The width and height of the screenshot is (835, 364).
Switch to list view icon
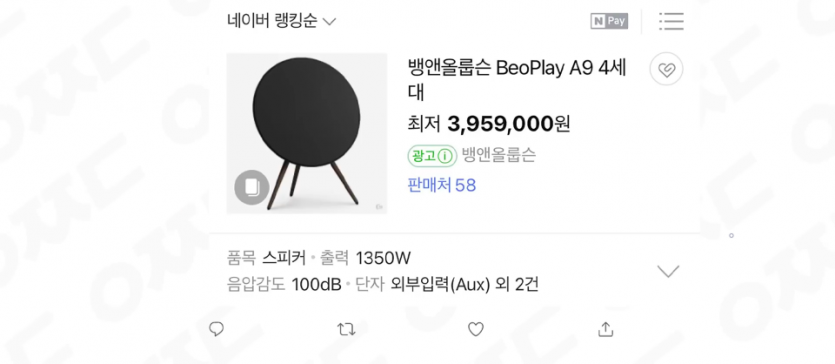point(671,21)
